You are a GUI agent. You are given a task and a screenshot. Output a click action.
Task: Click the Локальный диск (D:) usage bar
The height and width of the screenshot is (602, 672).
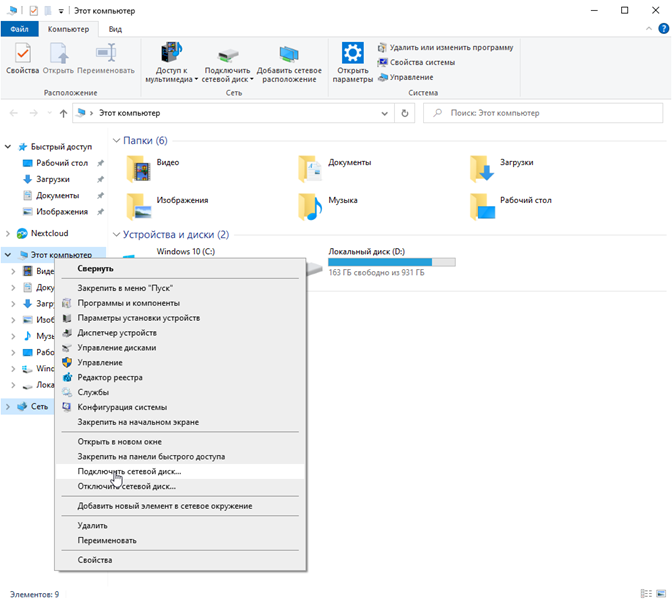pyautogui.click(x=391, y=262)
